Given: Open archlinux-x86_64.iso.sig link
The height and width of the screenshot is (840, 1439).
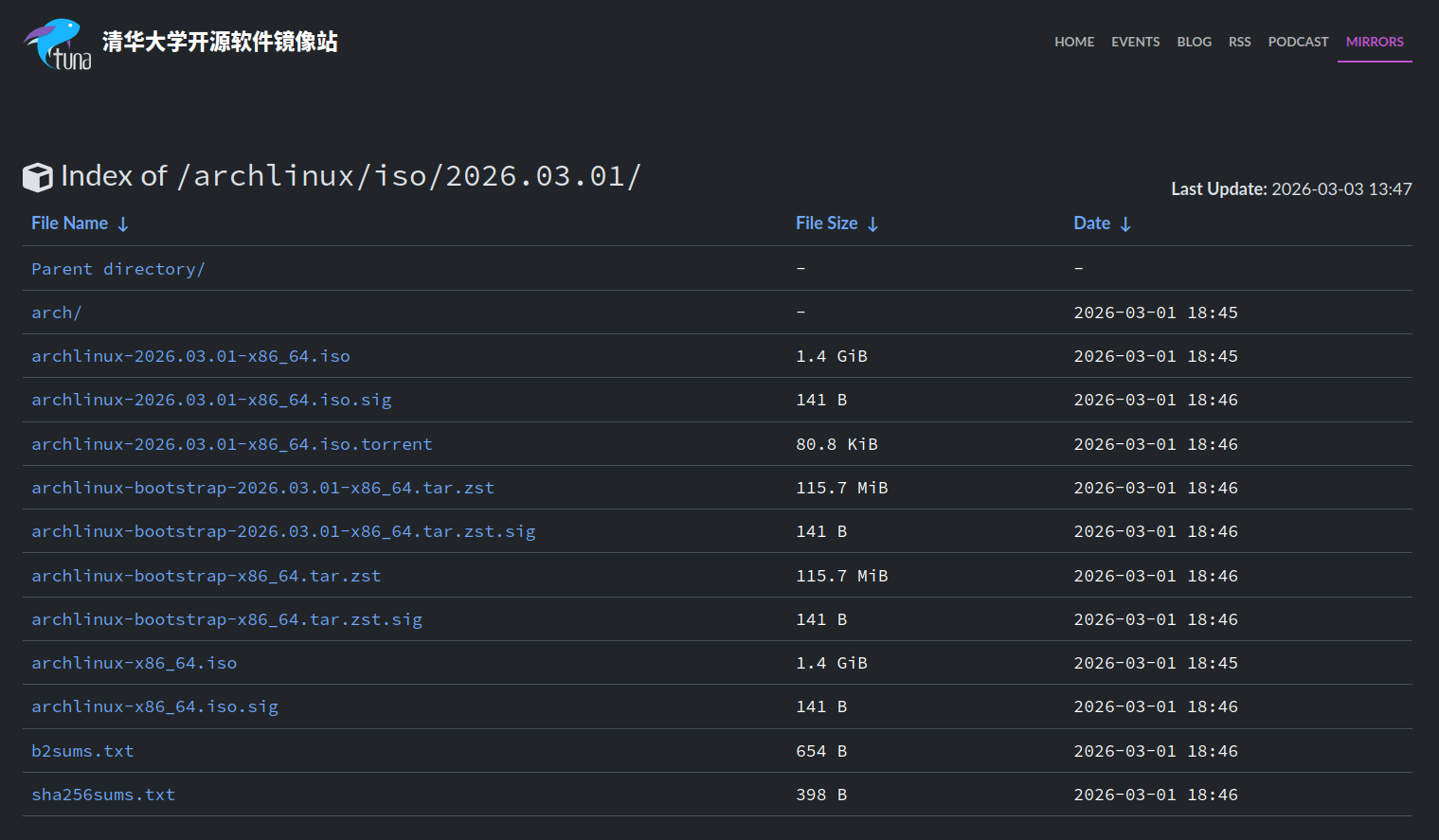Looking at the screenshot, I should click(x=155, y=706).
